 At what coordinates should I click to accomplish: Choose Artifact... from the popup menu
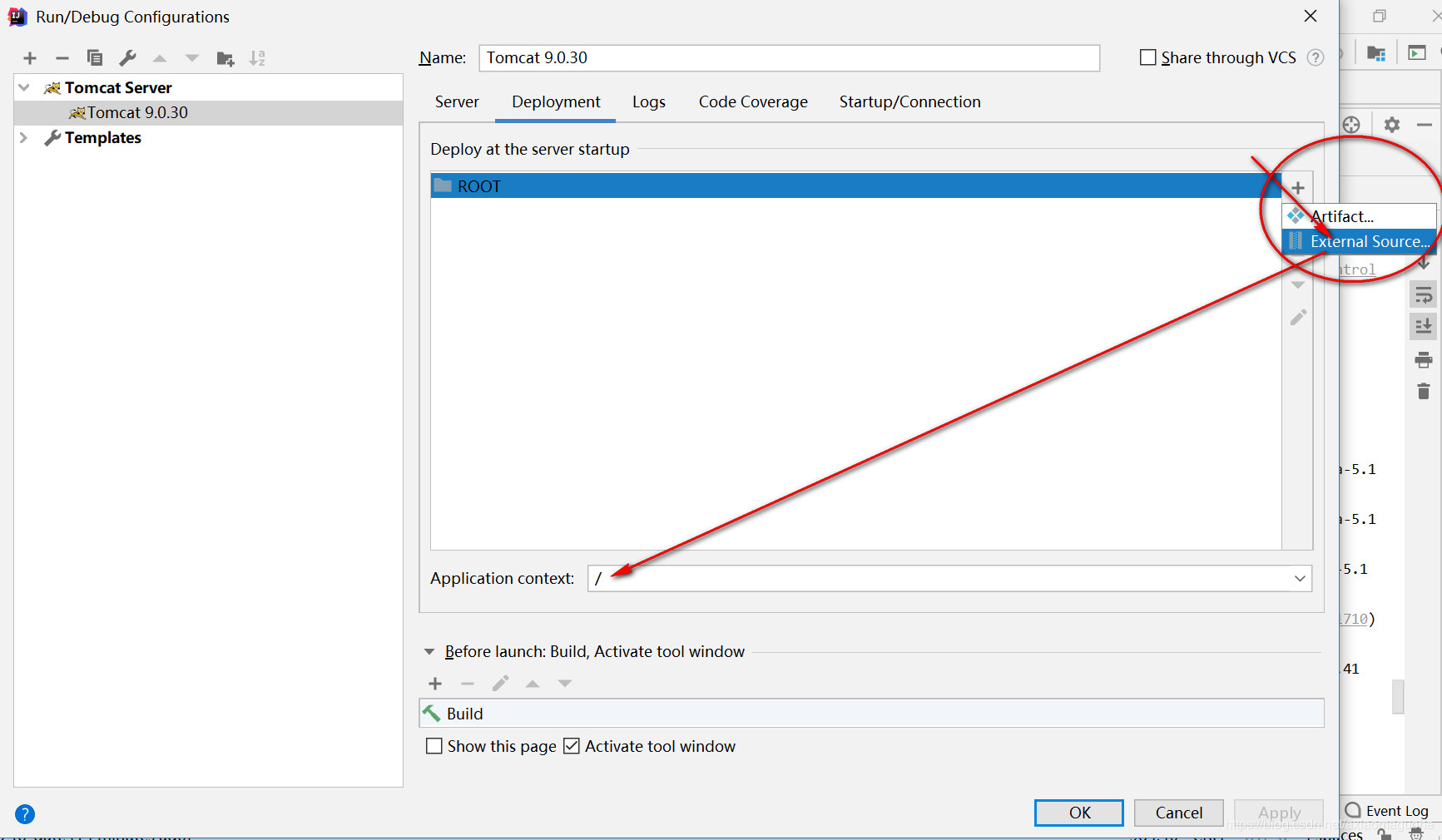[1360, 216]
